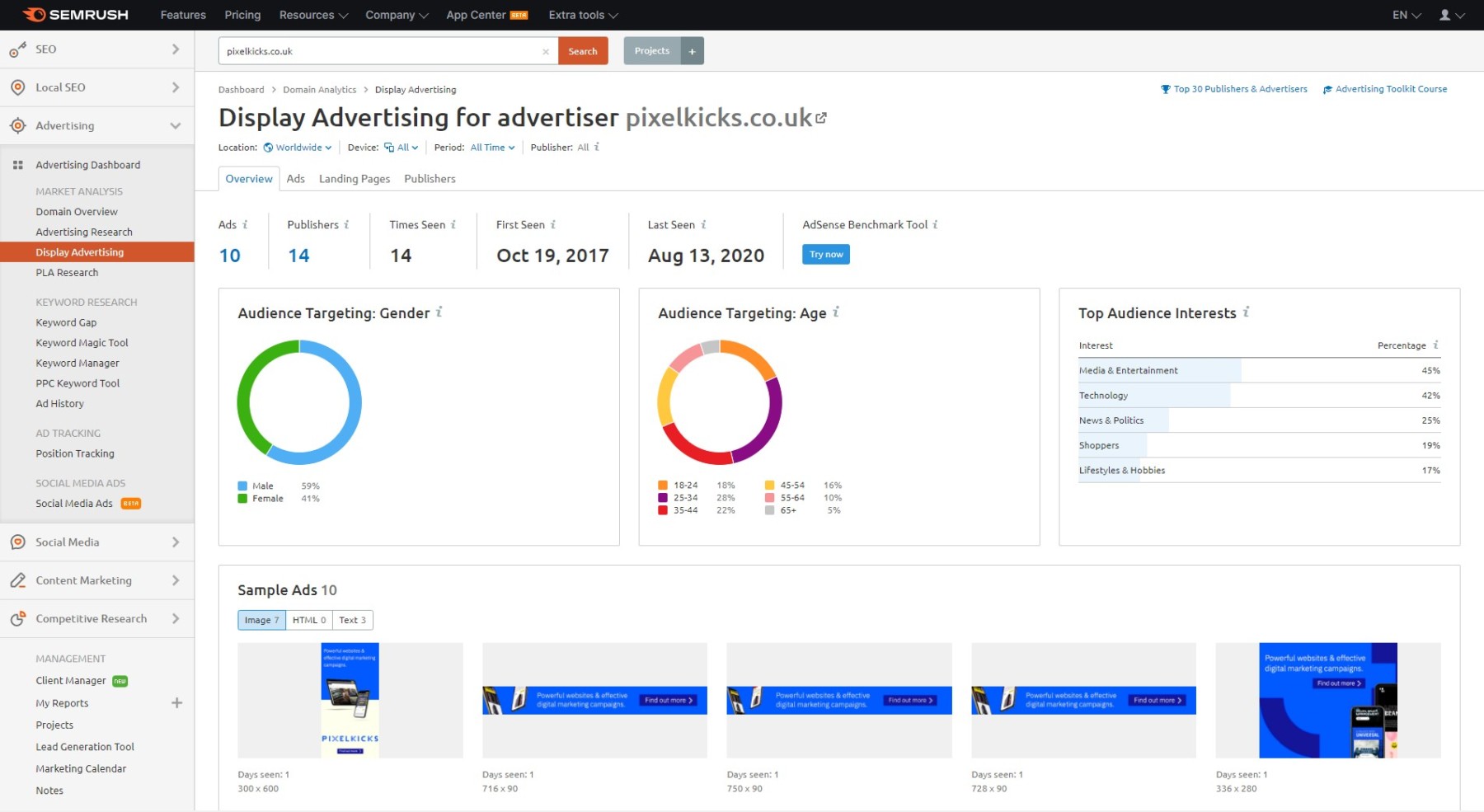Filter sample ads by Text
This screenshot has width=1484, height=812.
pos(352,620)
